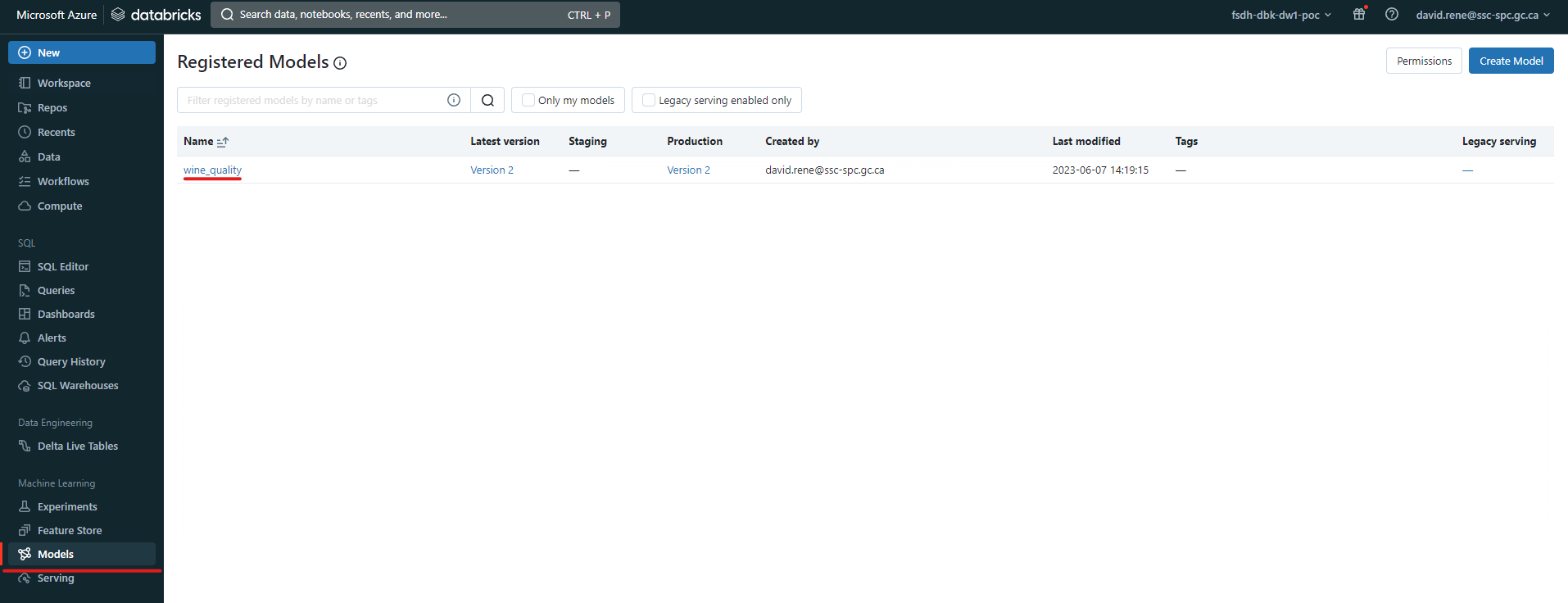Viewport: 1568px width, 603px height.
Task: Click the Databricks logo in header
Action: pyautogui.click(x=156, y=15)
